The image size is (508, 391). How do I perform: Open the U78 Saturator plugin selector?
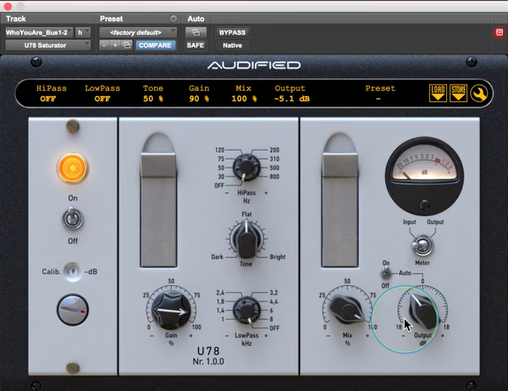pyautogui.click(x=48, y=45)
